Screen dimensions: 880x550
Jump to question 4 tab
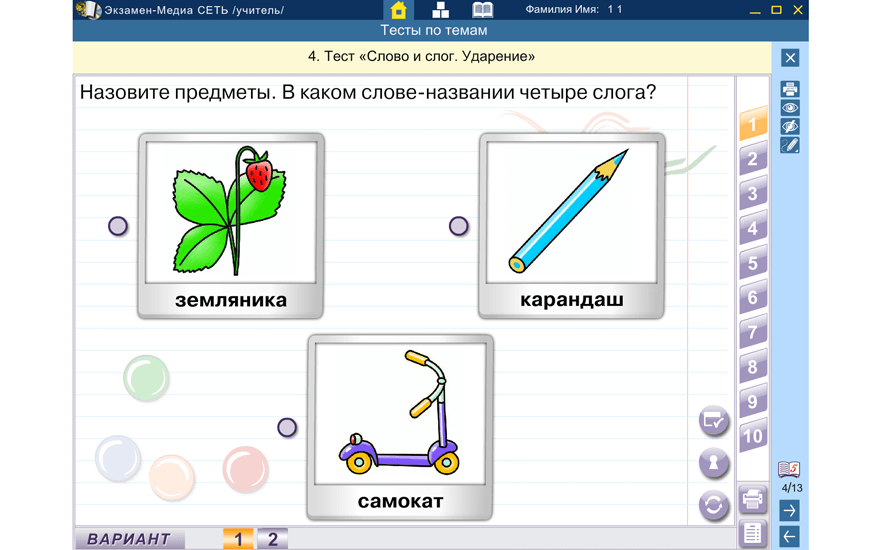tap(753, 228)
